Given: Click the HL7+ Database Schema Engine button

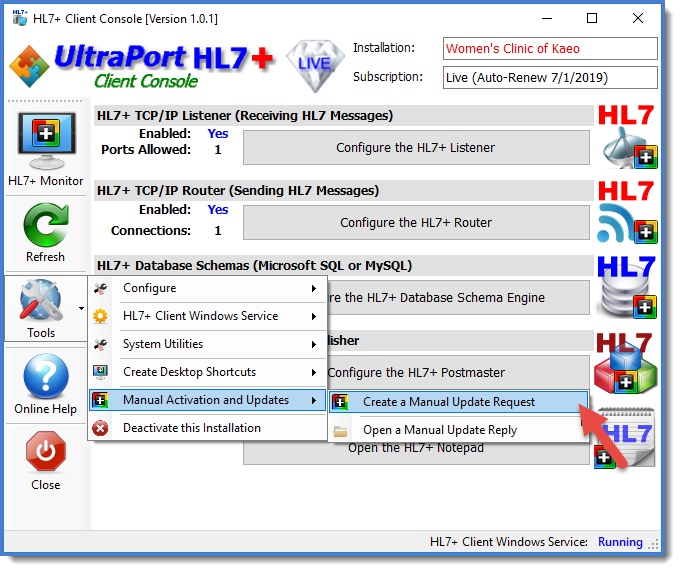Looking at the screenshot, I should point(458,297).
